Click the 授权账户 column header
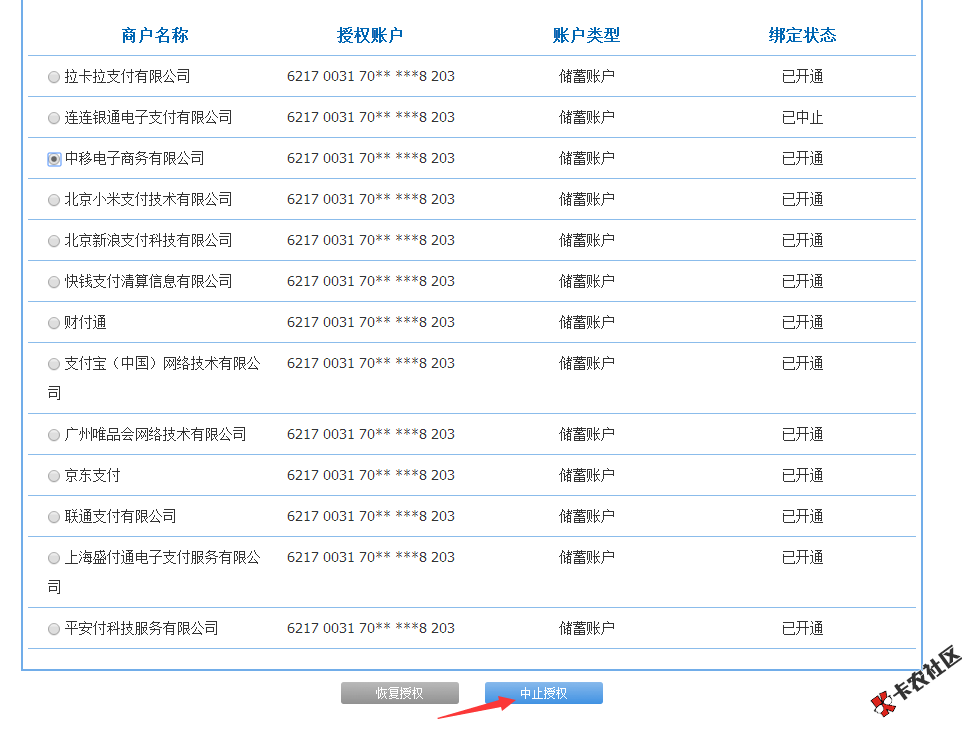This screenshot has width=971, height=736. [x=370, y=35]
